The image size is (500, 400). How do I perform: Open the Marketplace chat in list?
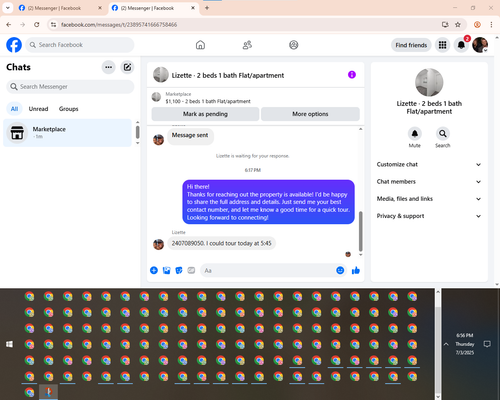(x=67, y=133)
